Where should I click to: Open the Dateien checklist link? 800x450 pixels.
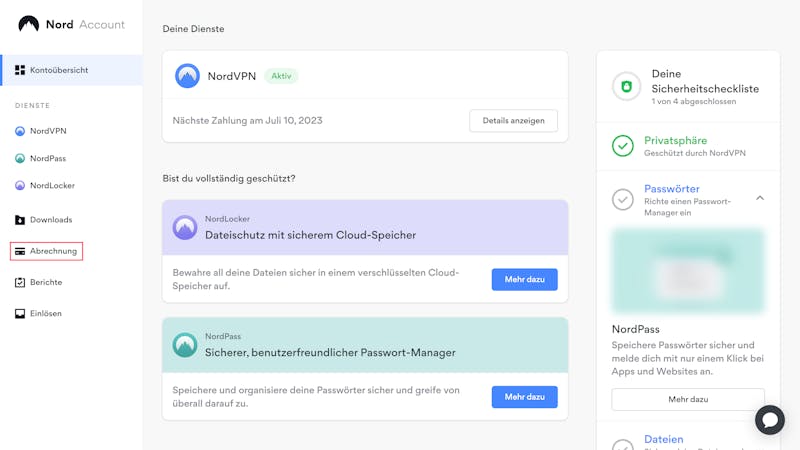[x=663, y=439]
